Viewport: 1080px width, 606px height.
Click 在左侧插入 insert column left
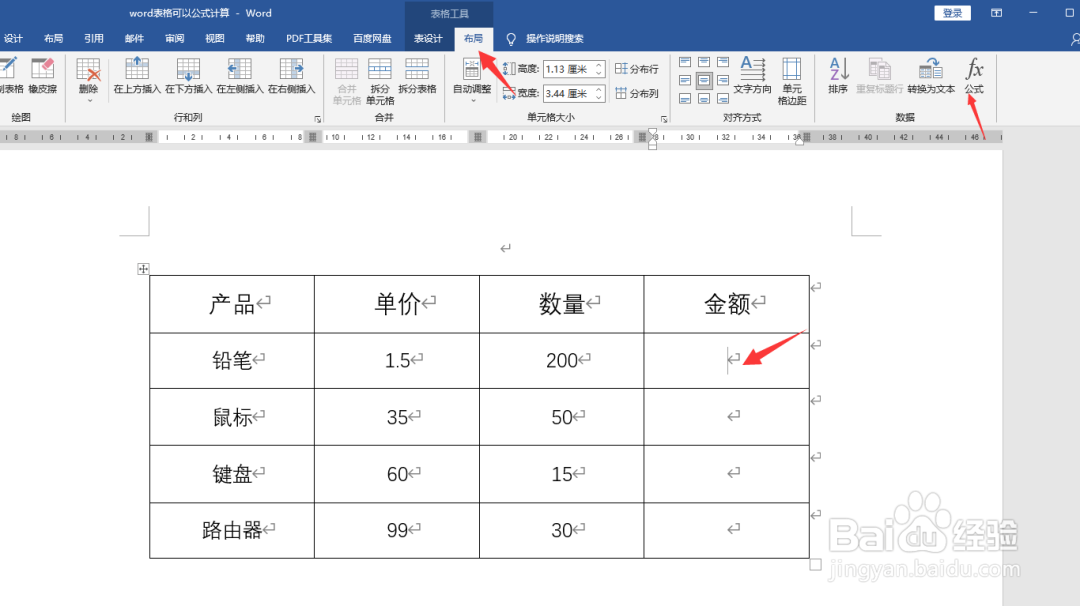tap(240, 76)
